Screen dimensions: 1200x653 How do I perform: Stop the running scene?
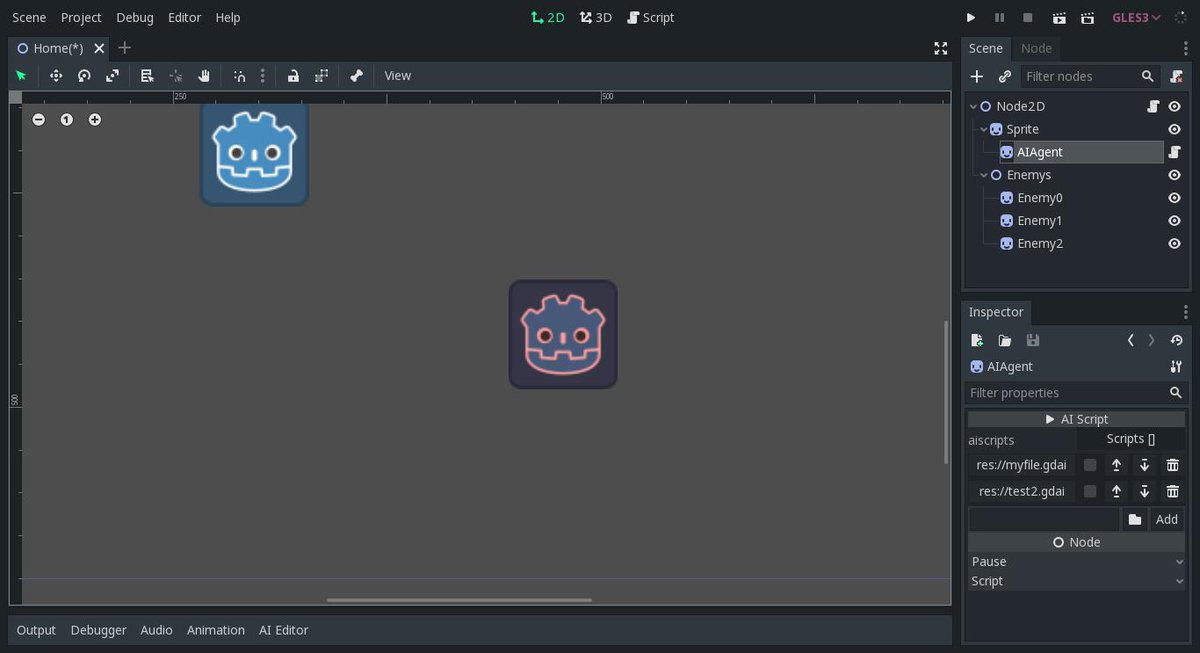click(1027, 18)
